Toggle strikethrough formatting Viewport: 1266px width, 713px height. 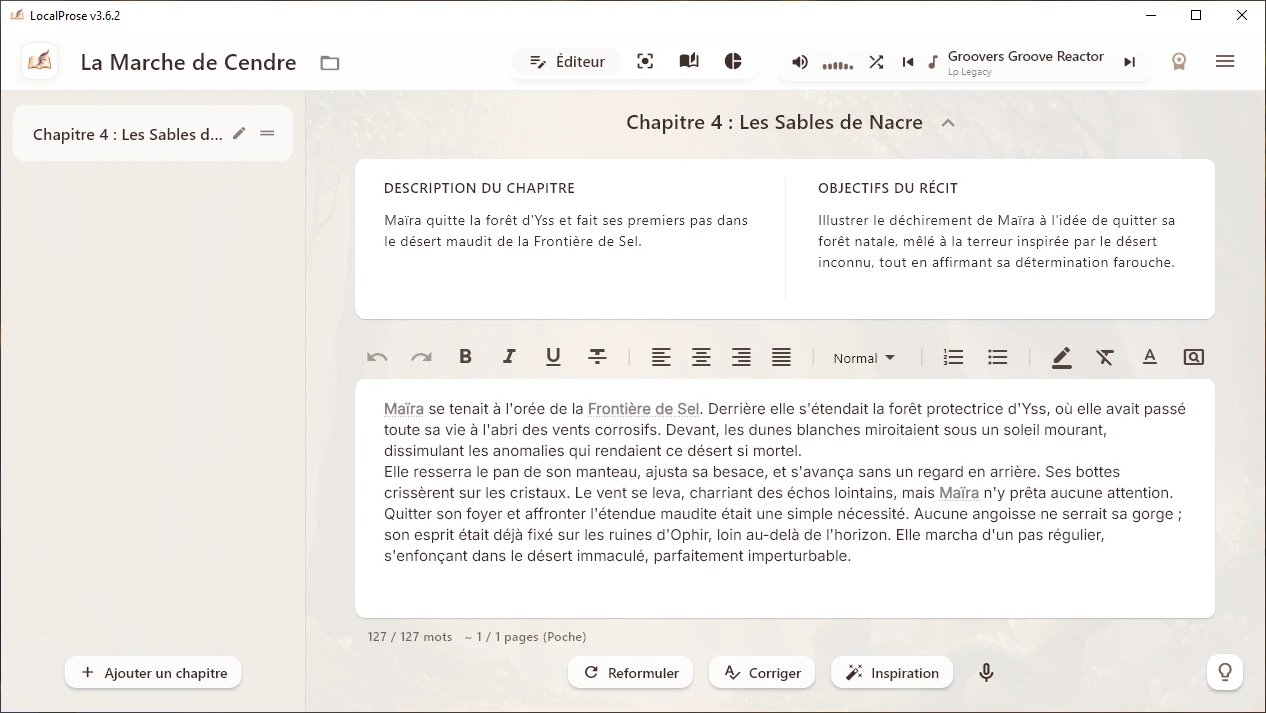pos(597,357)
